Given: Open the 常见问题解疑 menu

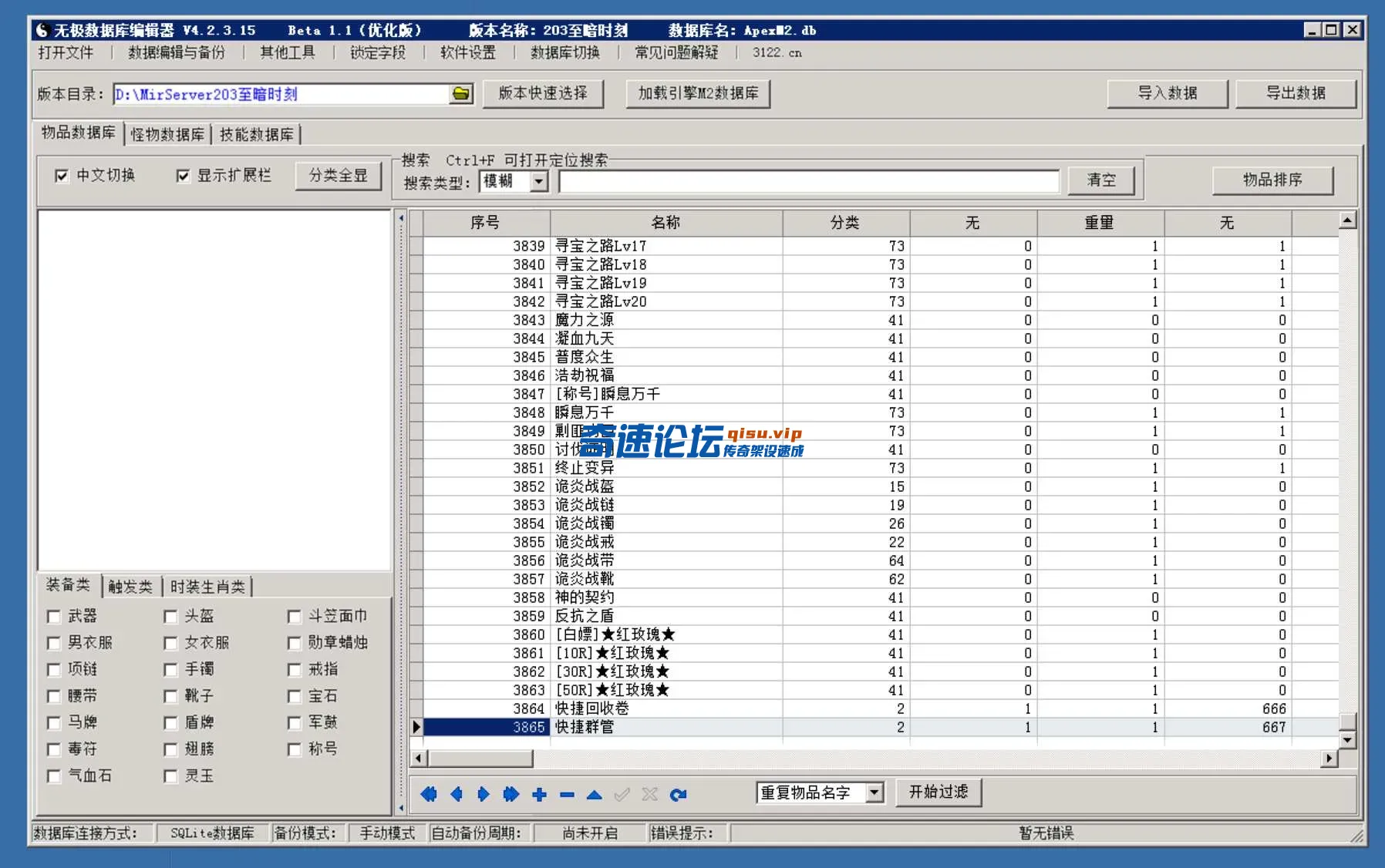Looking at the screenshot, I should click(x=676, y=52).
